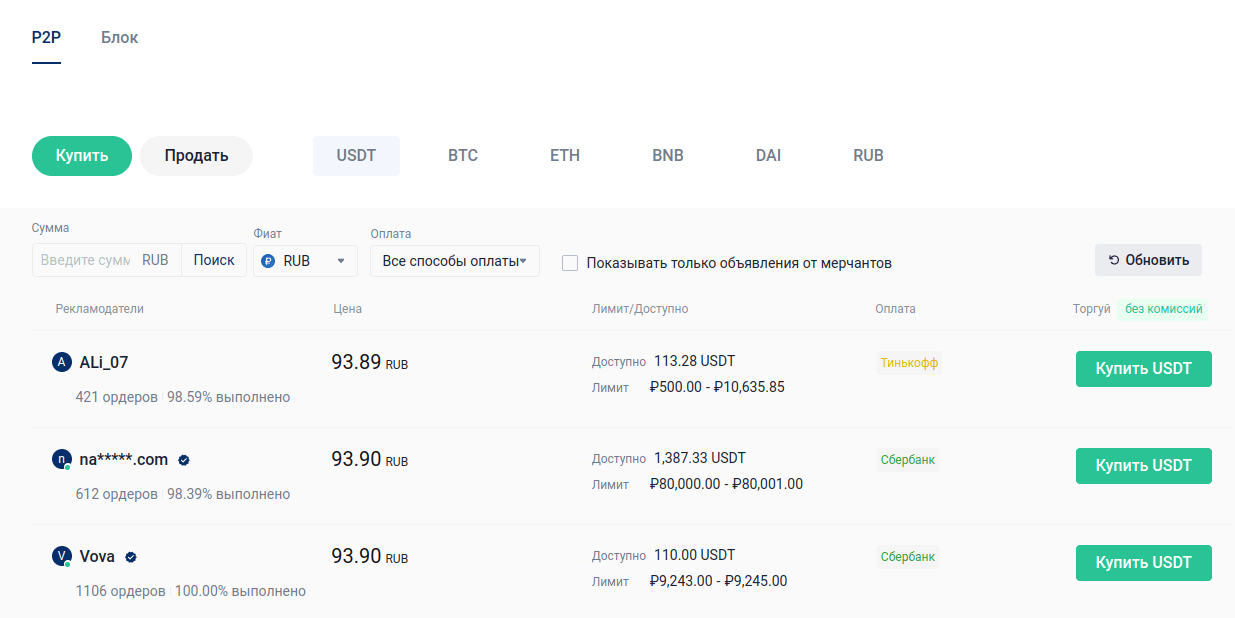Click na*****.com avatar icon
The width and height of the screenshot is (1235, 618).
62,460
